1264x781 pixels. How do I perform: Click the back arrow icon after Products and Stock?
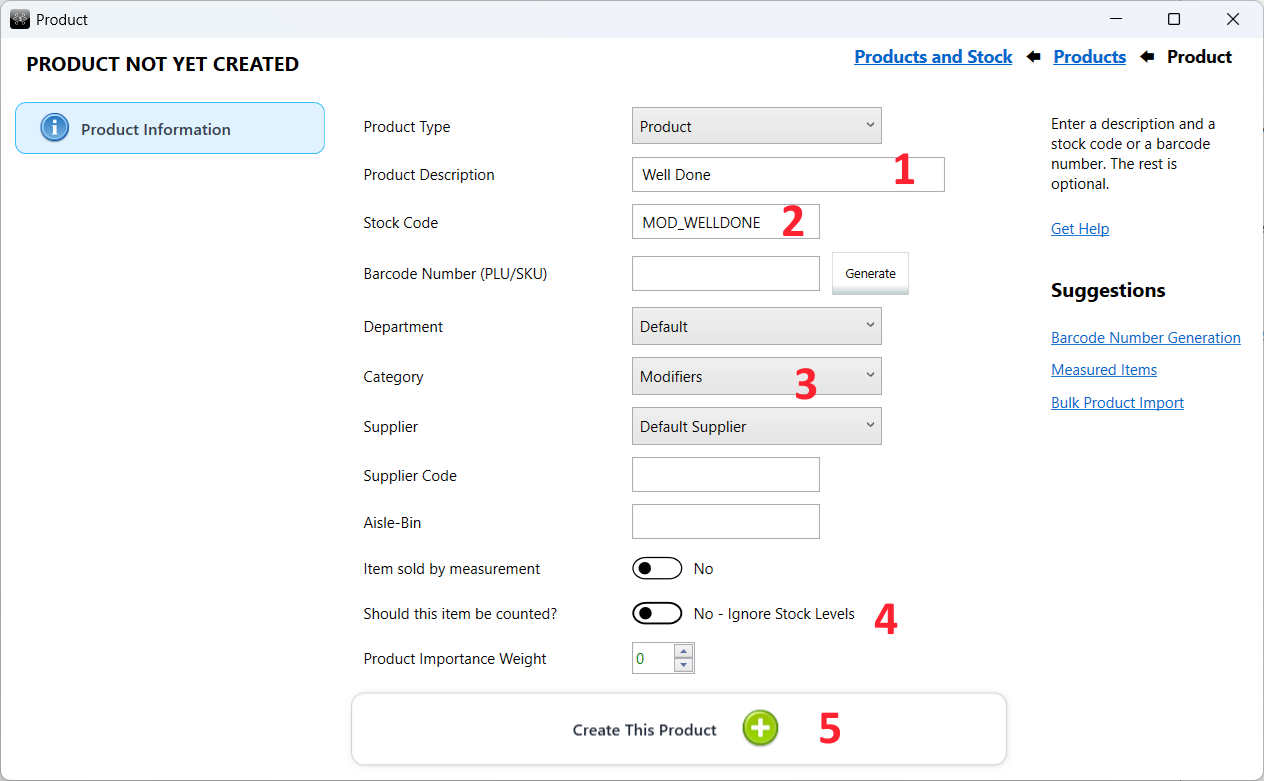pyautogui.click(x=1034, y=57)
